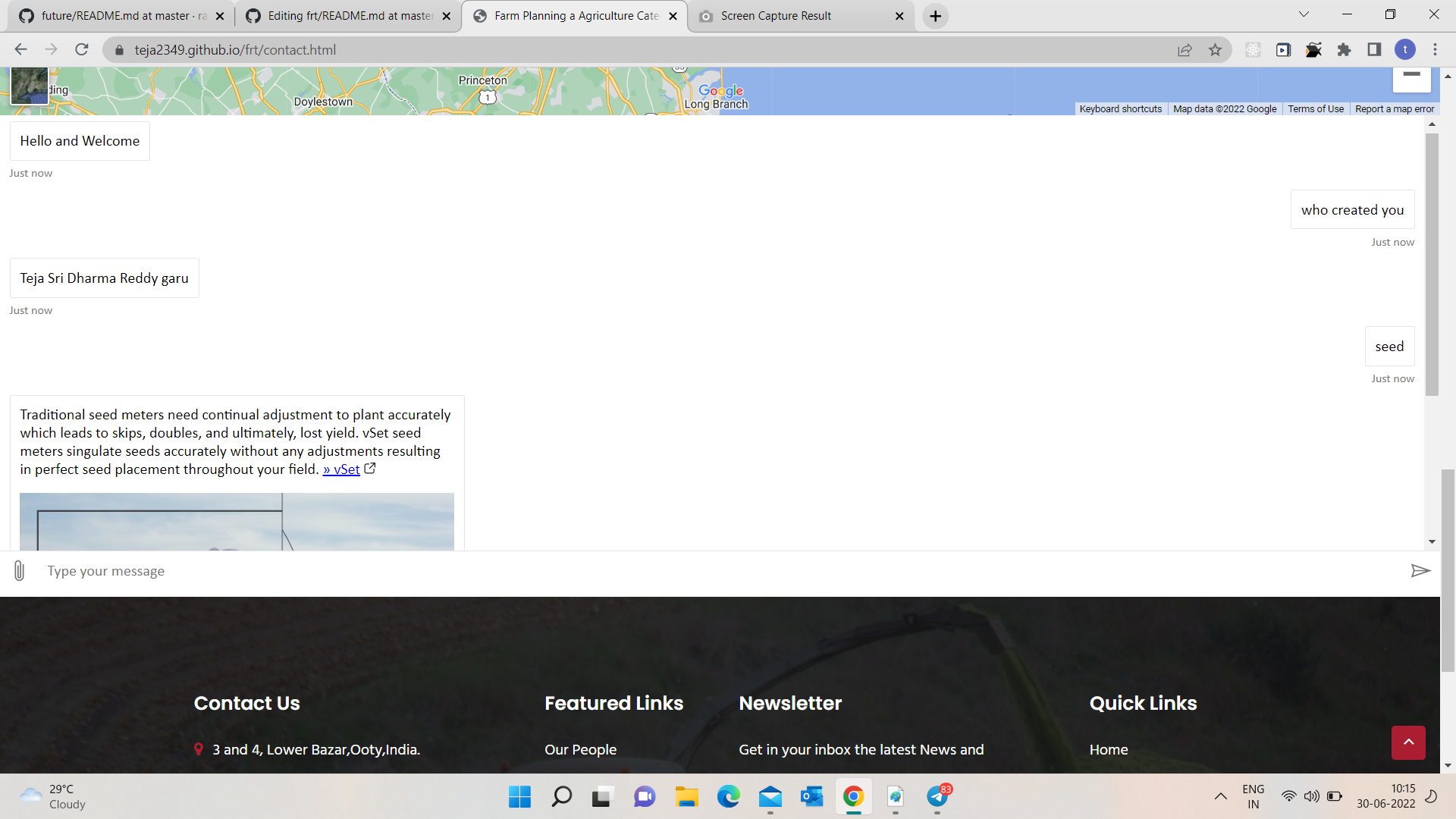1456x819 pixels.
Task: Click the seed meter image
Action: point(237,522)
